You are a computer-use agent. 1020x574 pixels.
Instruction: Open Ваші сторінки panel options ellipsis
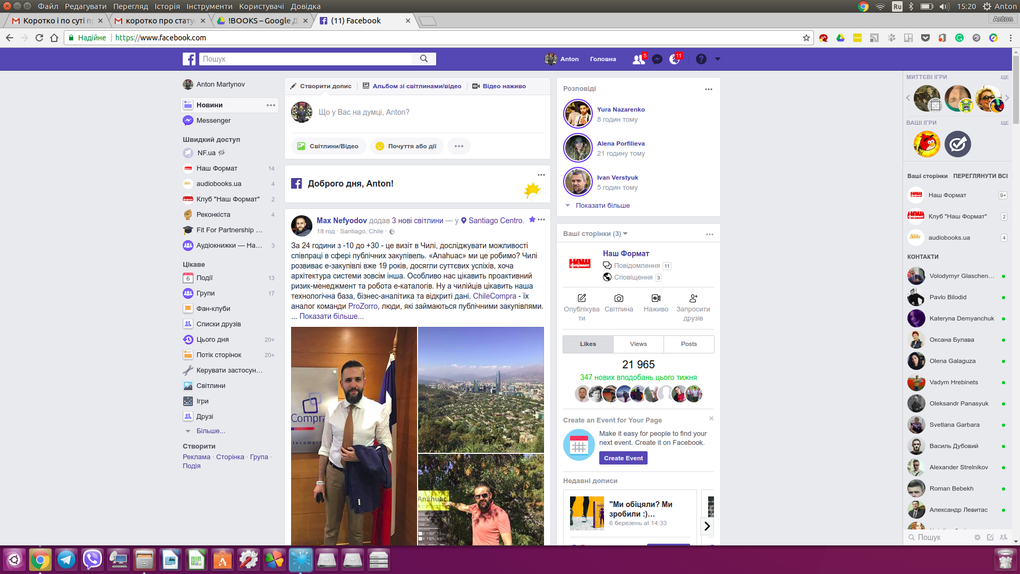point(709,234)
